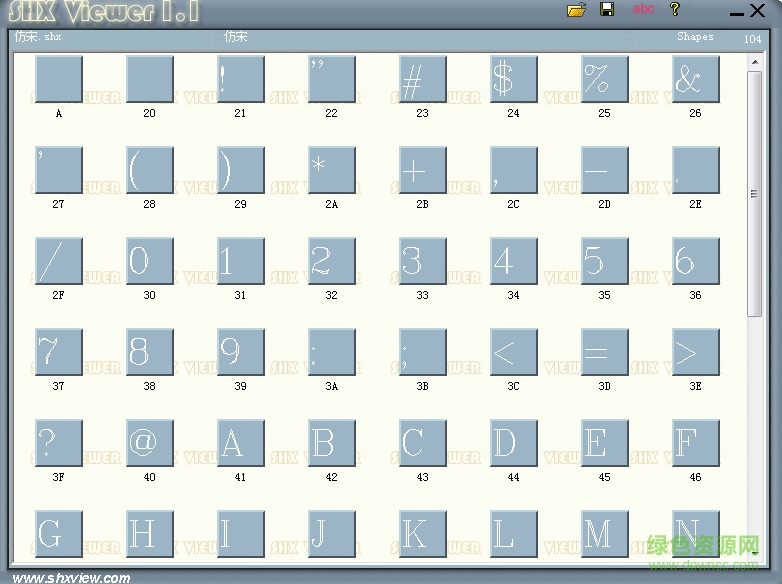
Task: Select the dollar sign glyph tile 24
Action: (x=514, y=79)
